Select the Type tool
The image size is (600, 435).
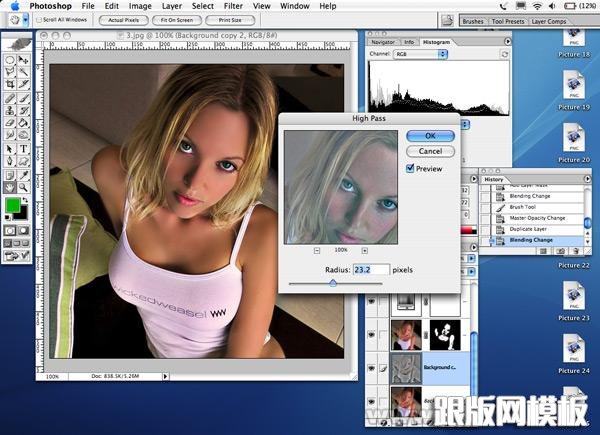(23, 149)
